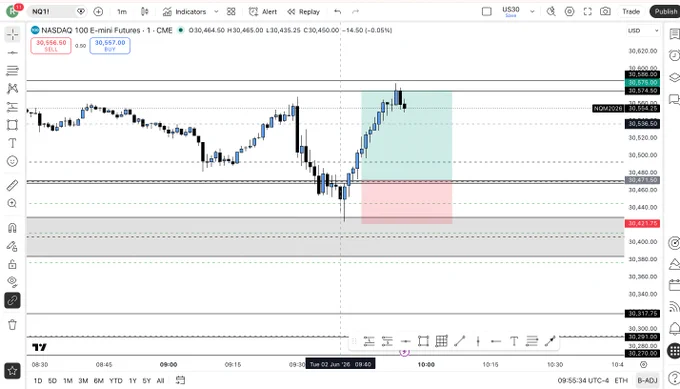680x389 pixels.
Task: Select the All date range tab
Action: click(x=160, y=381)
